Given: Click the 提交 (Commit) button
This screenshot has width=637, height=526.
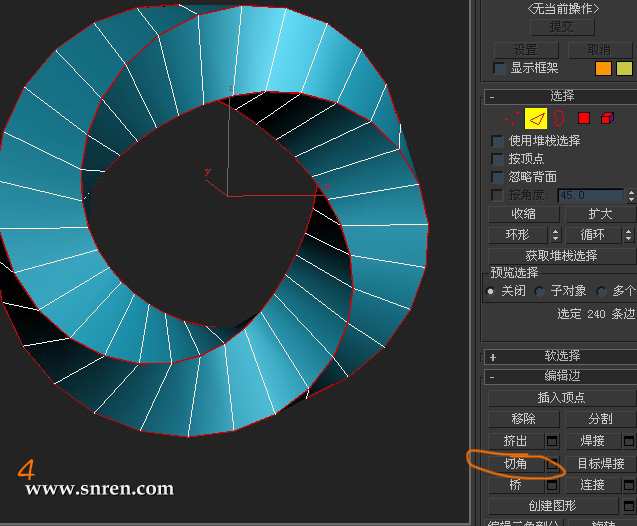Looking at the screenshot, I should click(563, 27).
